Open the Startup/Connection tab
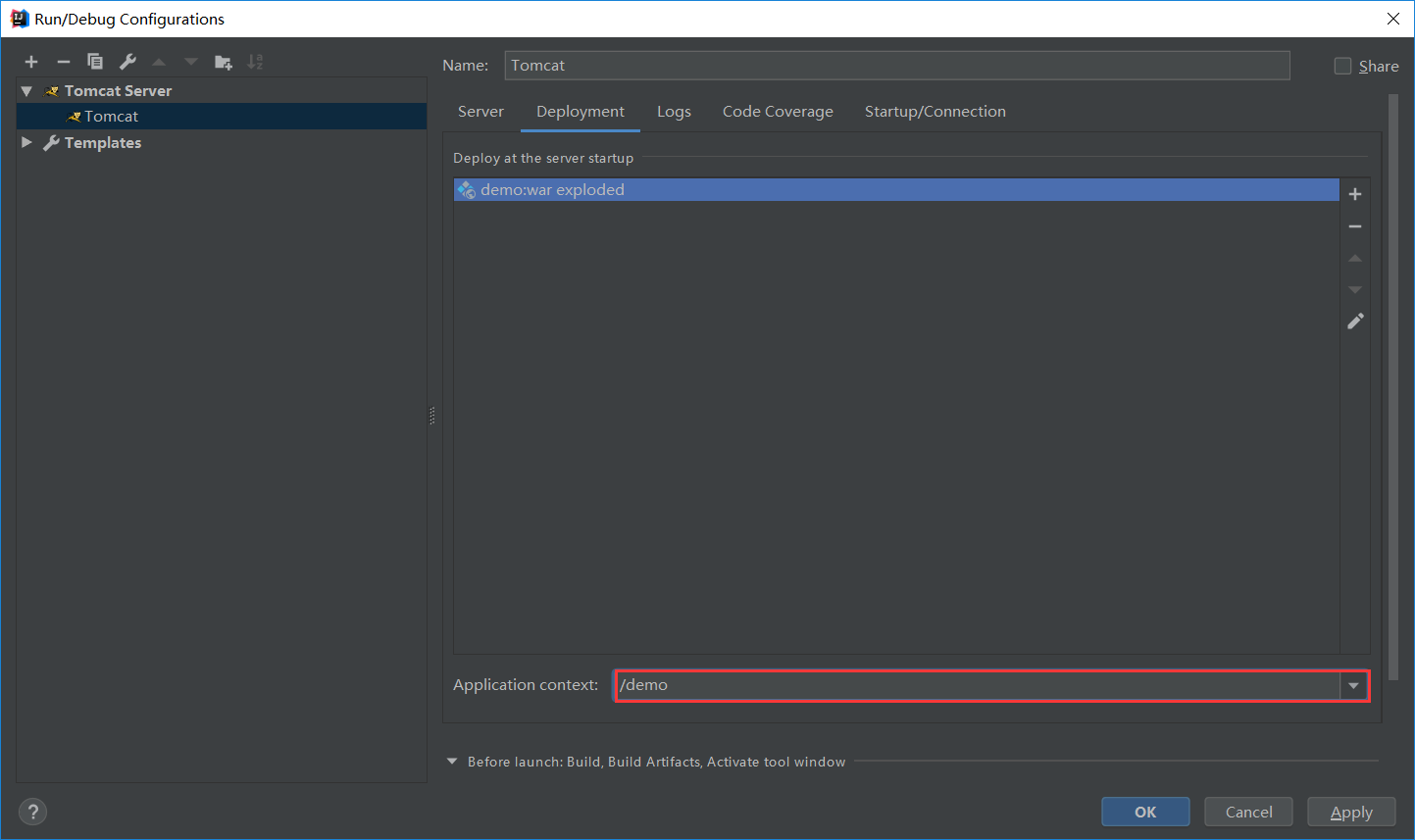The width and height of the screenshot is (1415, 840). [935, 112]
